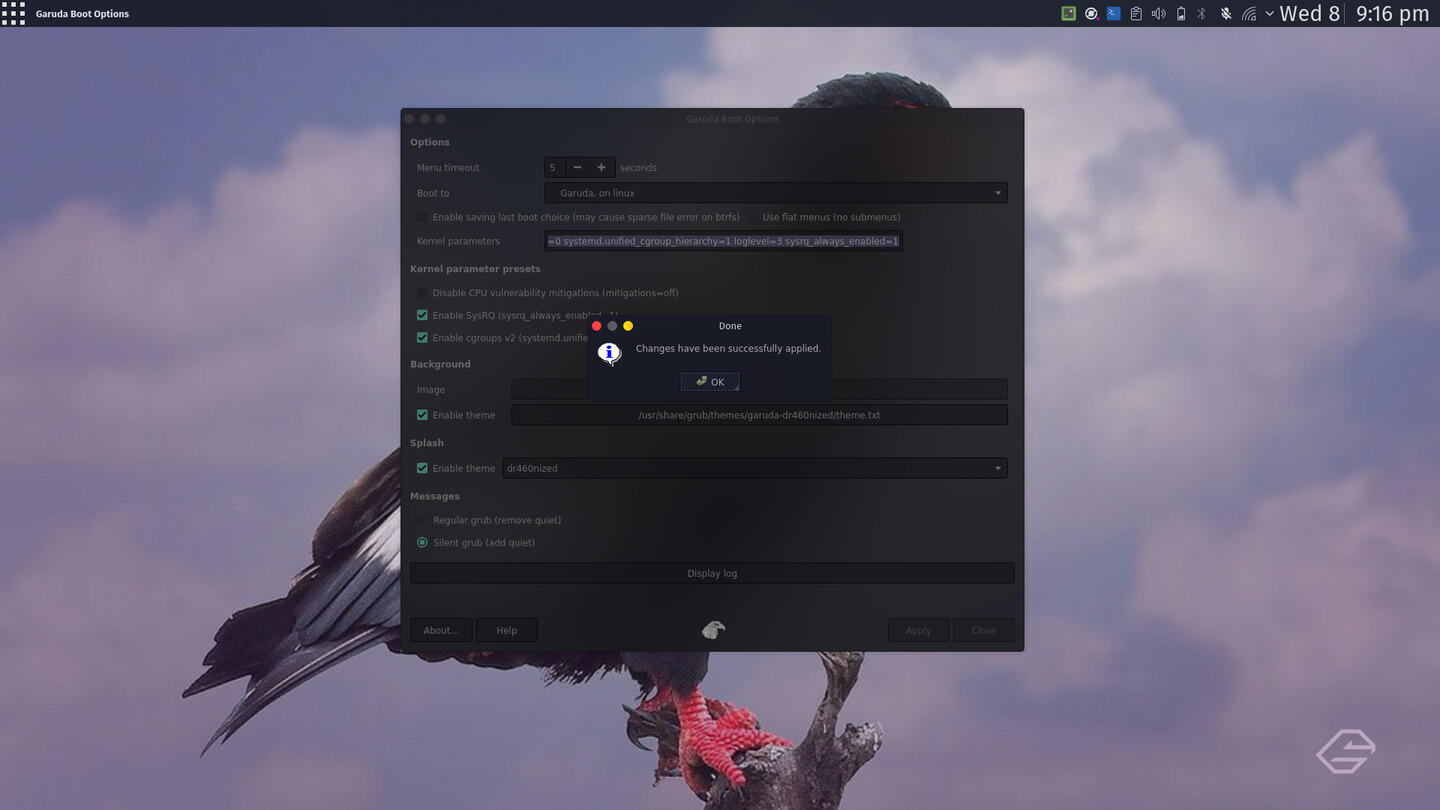Screen dimensions: 1440x810
Task: Toggle Disable CPU vulnerability mitigations checkbox
Action: click(x=422, y=293)
